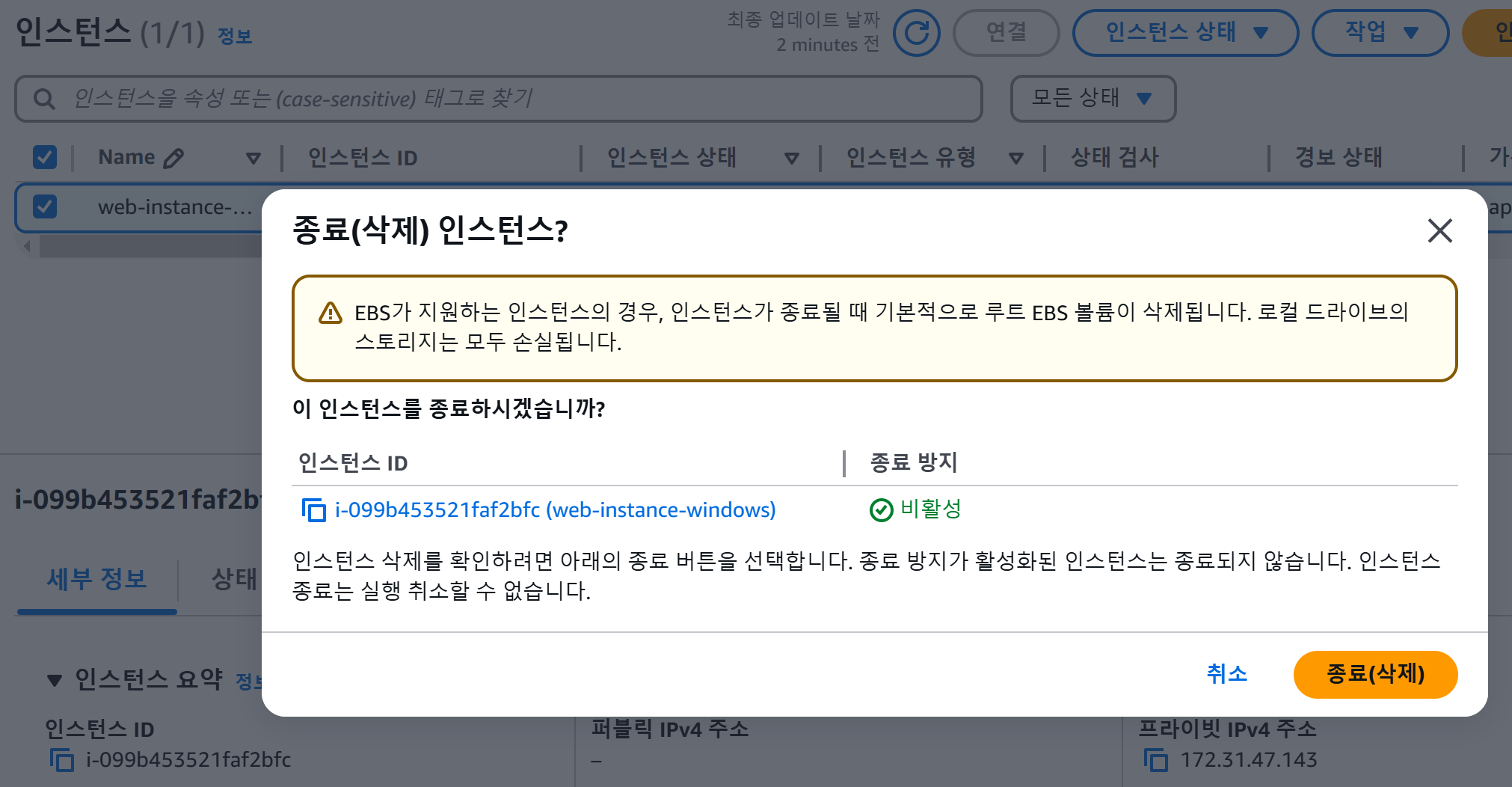The height and width of the screenshot is (787, 1512).
Task: Click the web-instance name cell
Action: [175, 207]
